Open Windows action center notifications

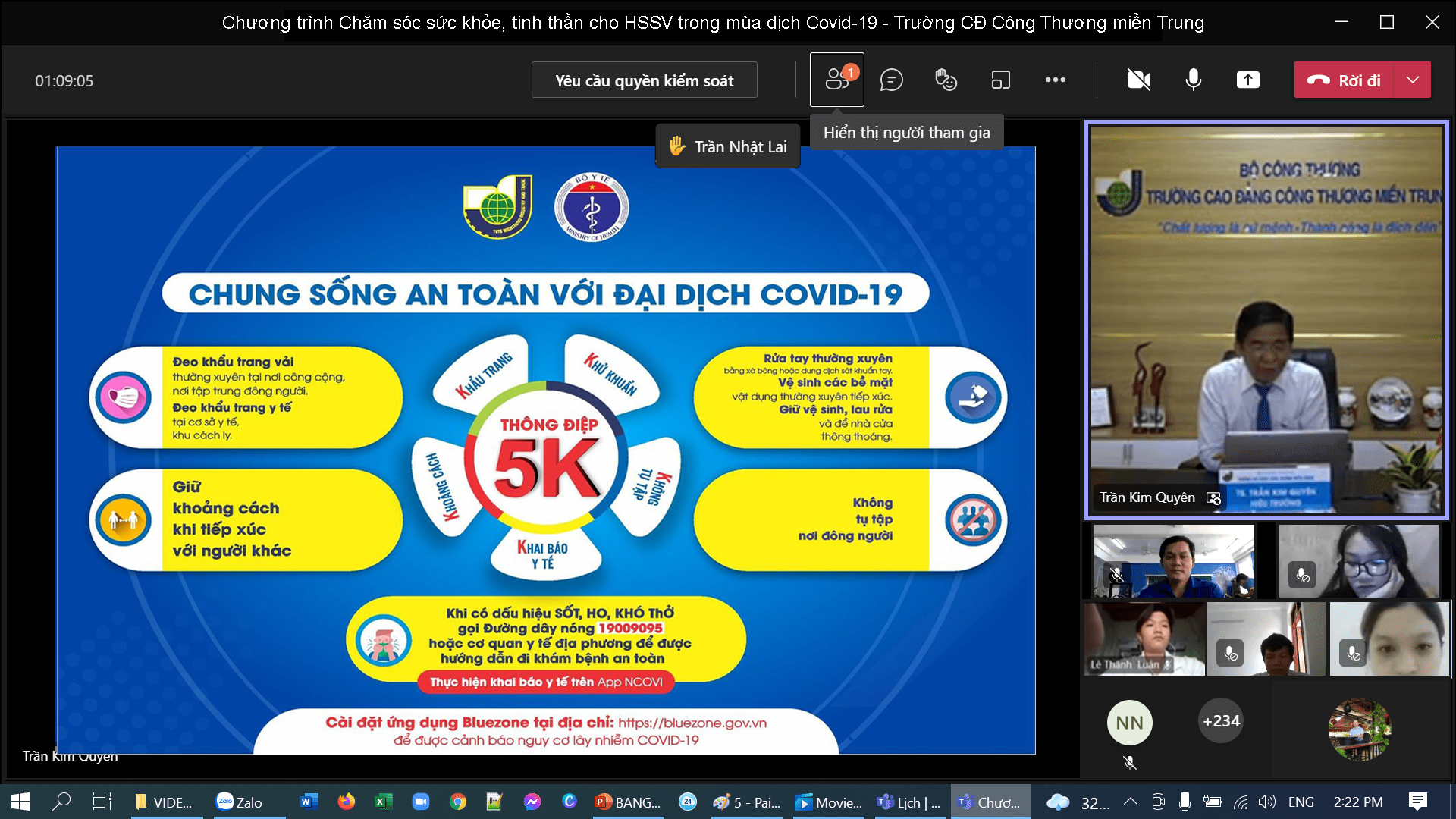tap(1417, 802)
